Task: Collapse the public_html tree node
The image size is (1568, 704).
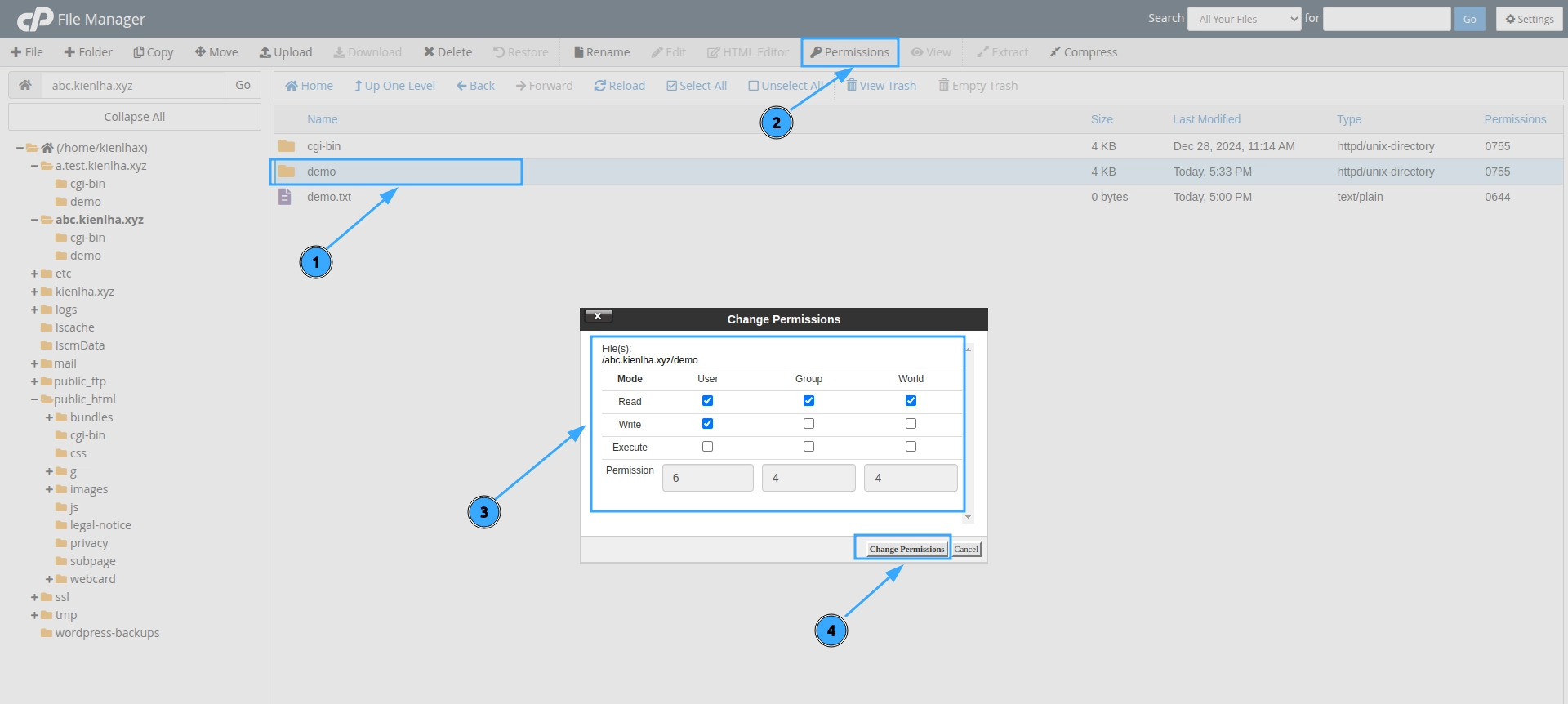Action: tap(34, 399)
